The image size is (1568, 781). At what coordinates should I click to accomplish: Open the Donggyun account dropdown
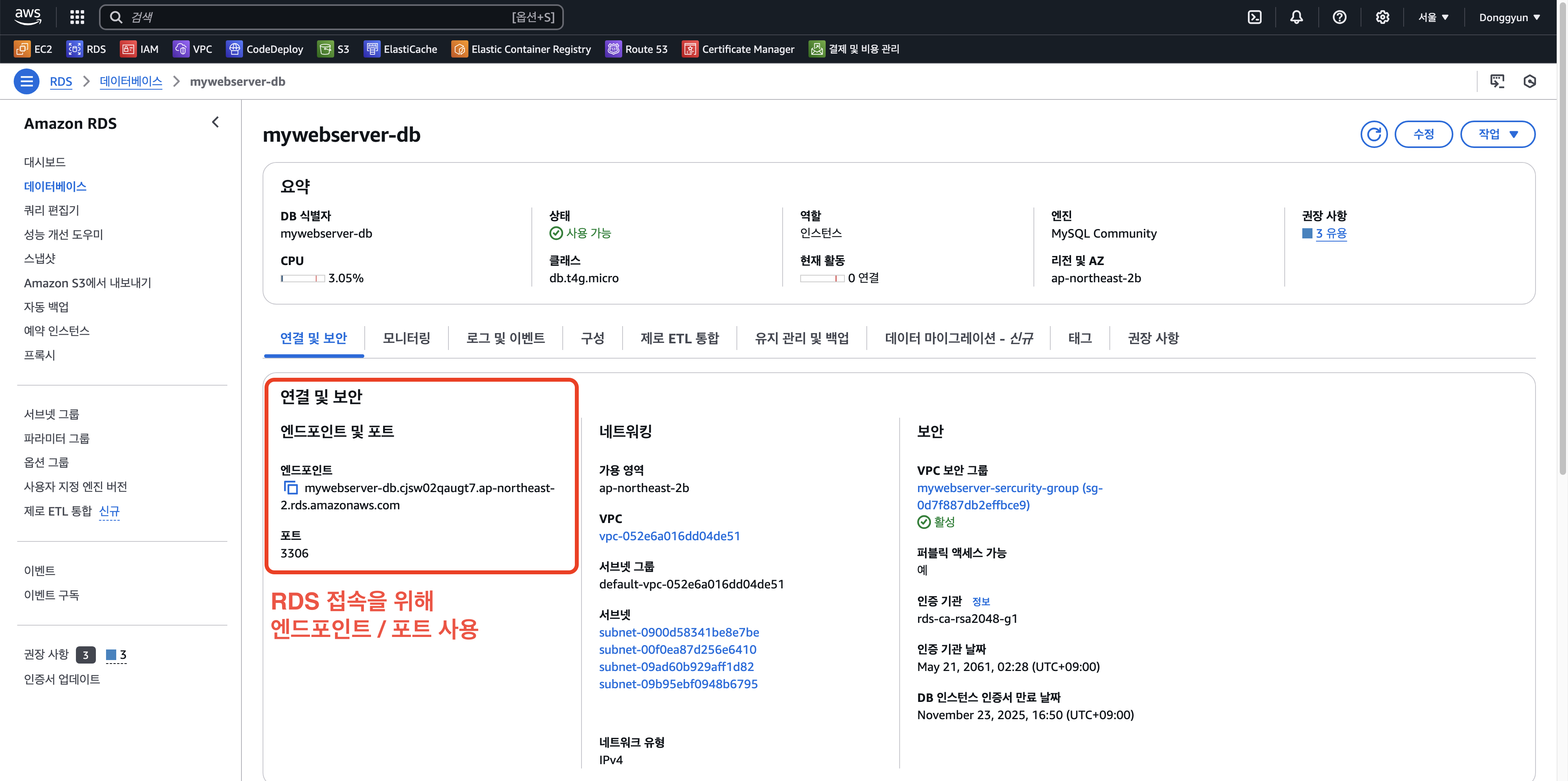(1510, 17)
